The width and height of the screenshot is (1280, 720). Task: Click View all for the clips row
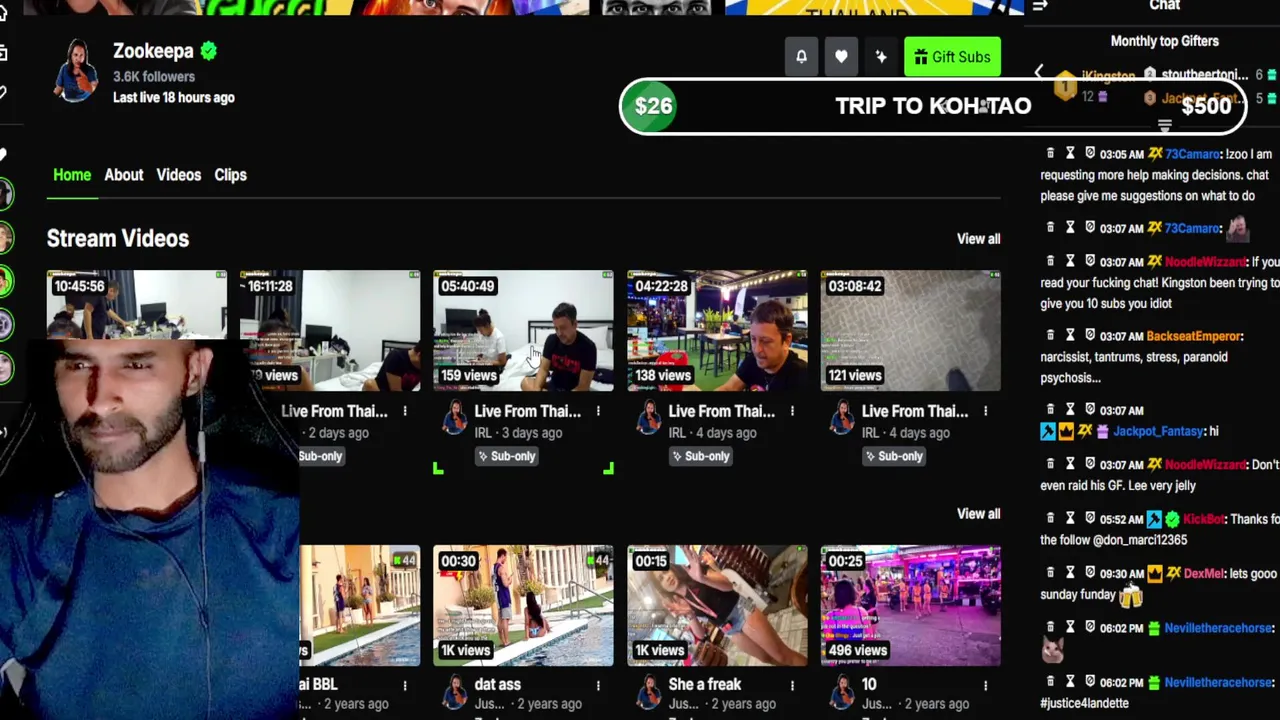coord(978,514)
